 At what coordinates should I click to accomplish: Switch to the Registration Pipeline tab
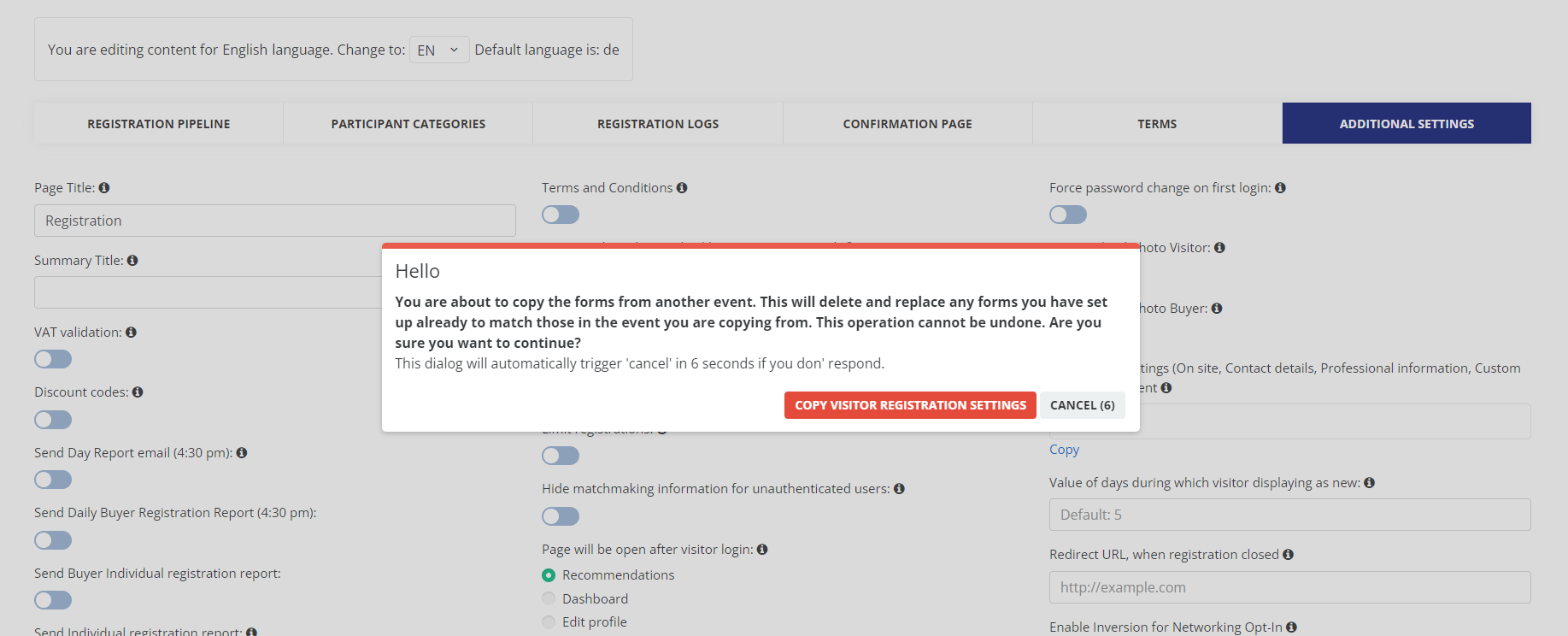159,124
